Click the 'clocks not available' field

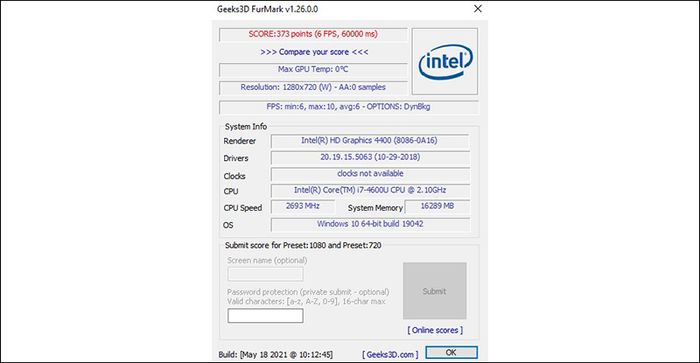(370, 174)
